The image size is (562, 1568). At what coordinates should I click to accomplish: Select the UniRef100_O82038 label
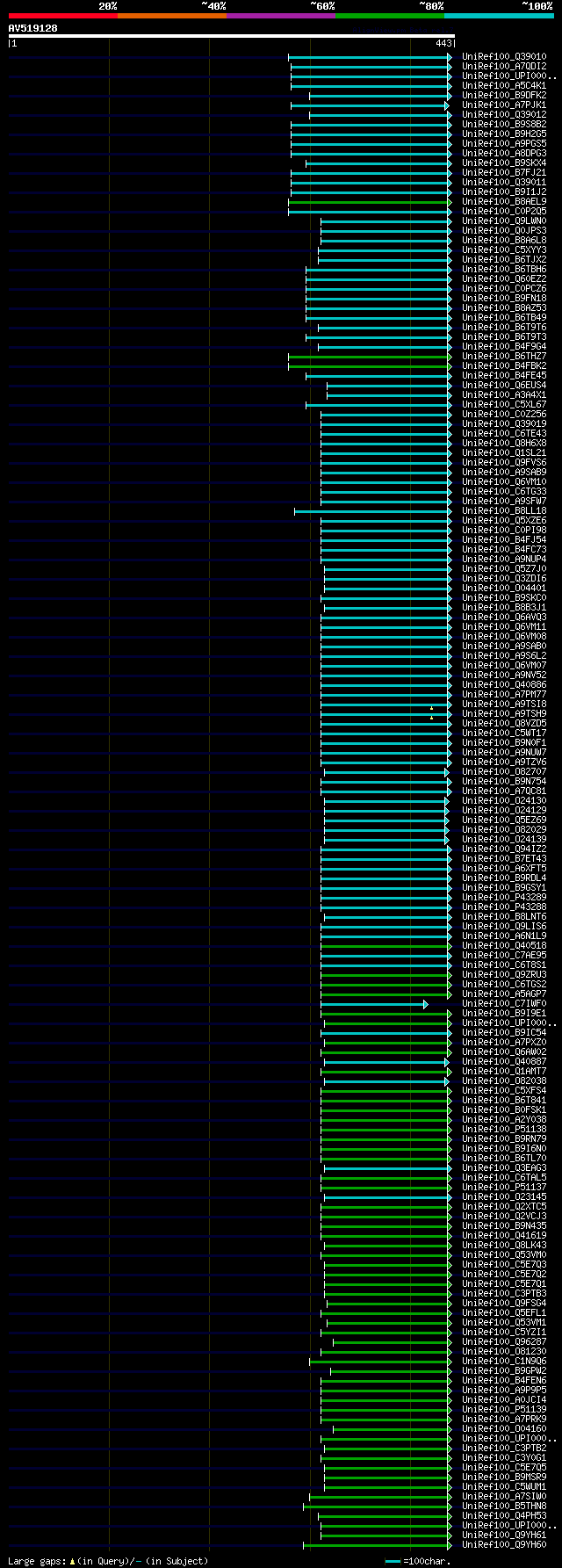tap(504, 1081)
